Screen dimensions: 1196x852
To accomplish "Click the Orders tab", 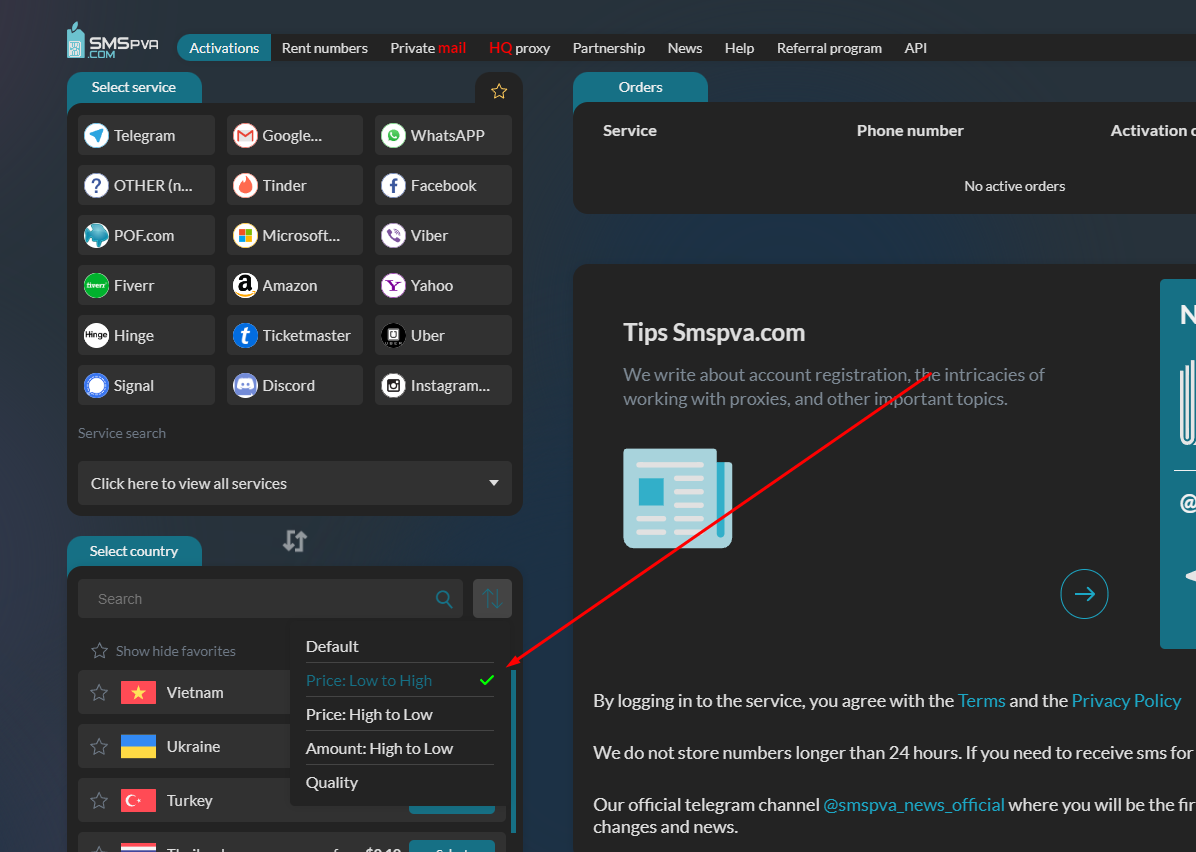I will click(640, 87).
